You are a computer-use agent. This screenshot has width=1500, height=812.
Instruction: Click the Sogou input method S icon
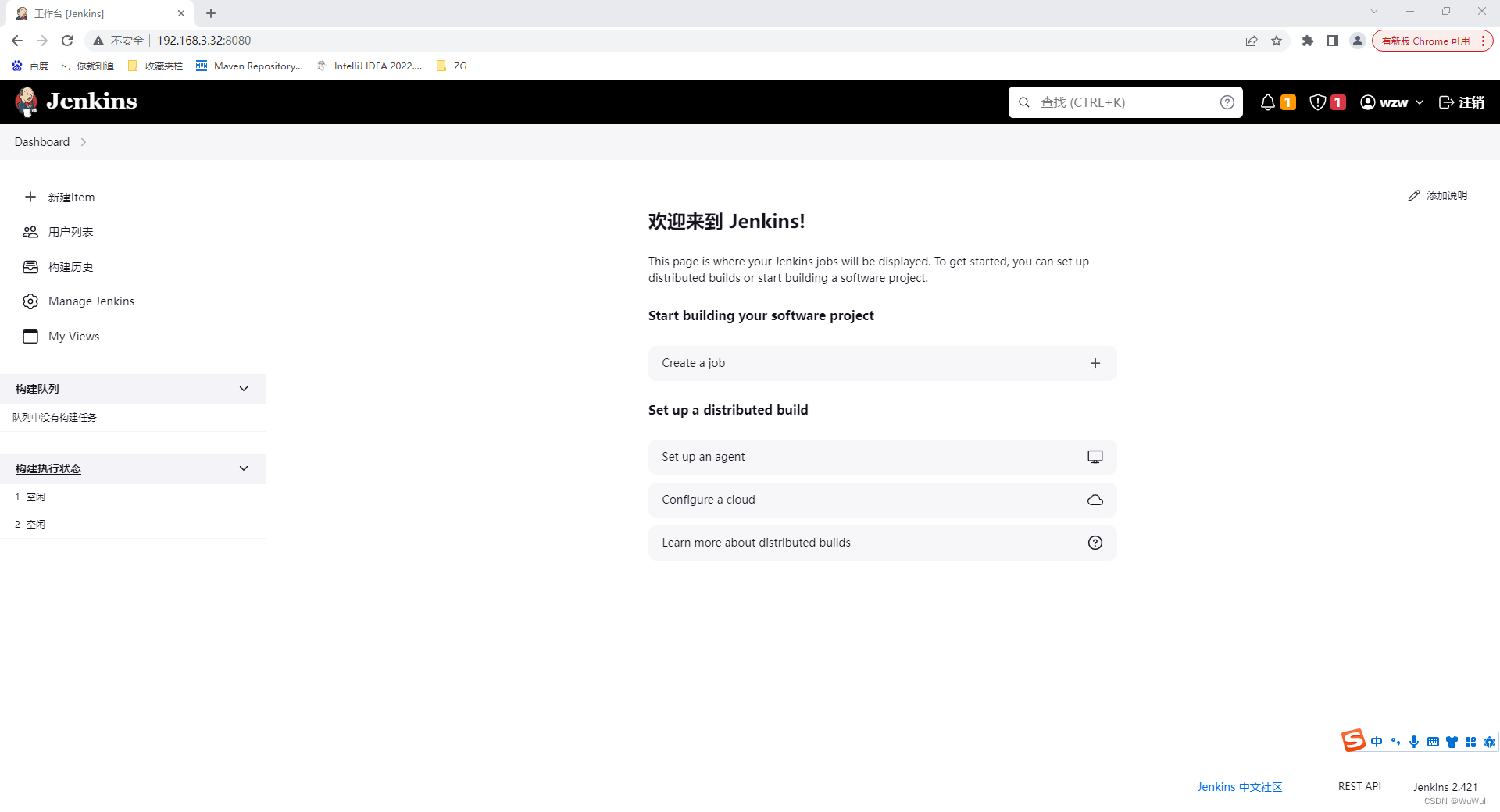[1353, 740]
